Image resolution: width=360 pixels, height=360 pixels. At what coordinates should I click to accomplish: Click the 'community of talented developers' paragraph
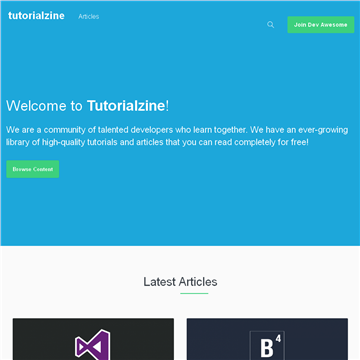coord(177,136)
